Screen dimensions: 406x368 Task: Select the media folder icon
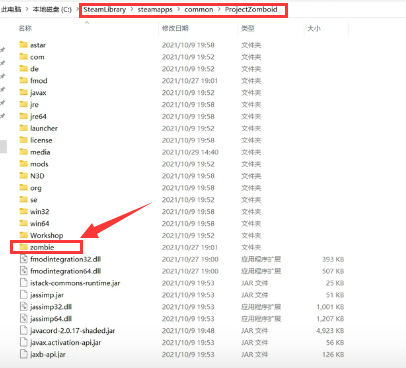tap(23, 152)
